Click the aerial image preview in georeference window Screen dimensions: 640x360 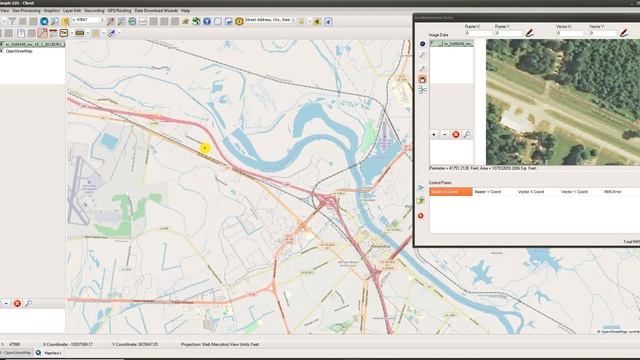pyautogui.click(x=563, y=102)
